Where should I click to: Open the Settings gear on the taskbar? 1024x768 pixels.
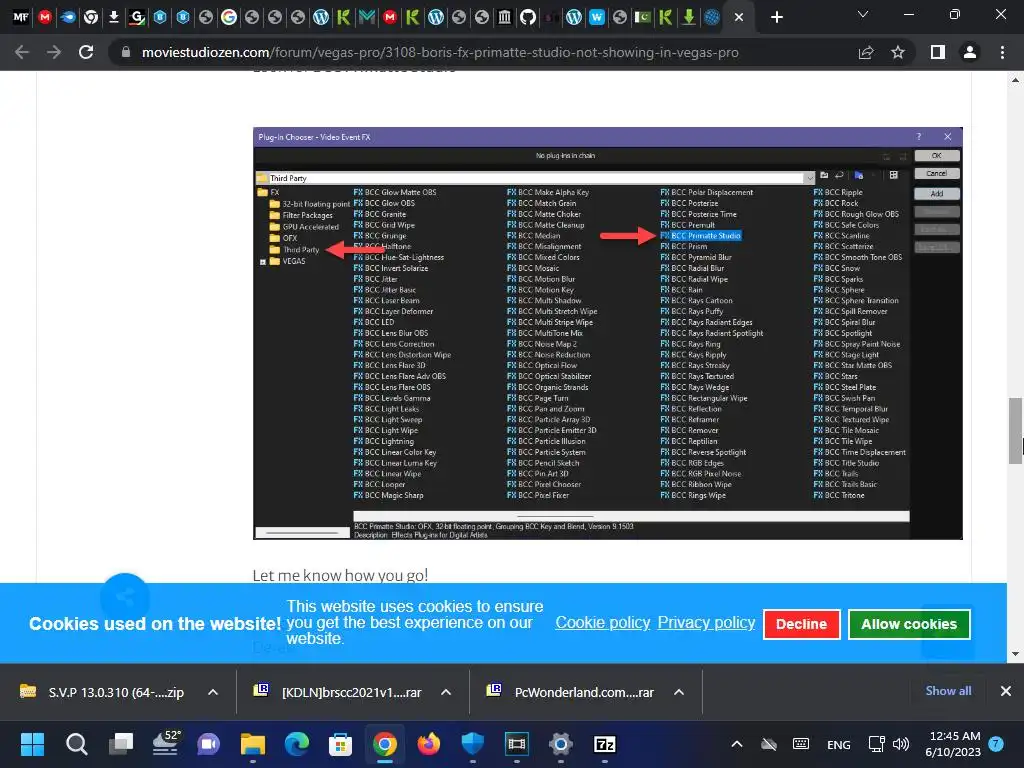[560, 744]
